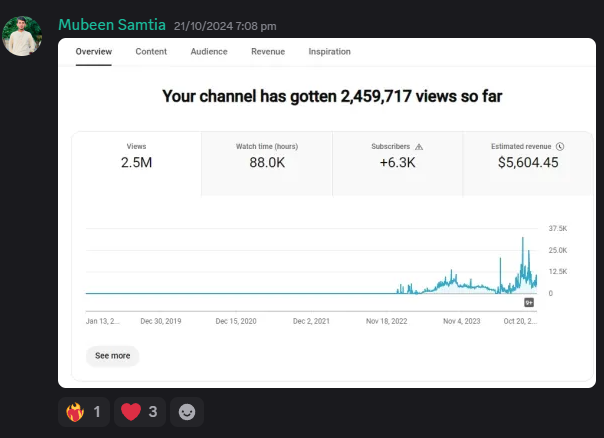
Task: Select the Estimated revenue card
Action: tap(528, 164)
